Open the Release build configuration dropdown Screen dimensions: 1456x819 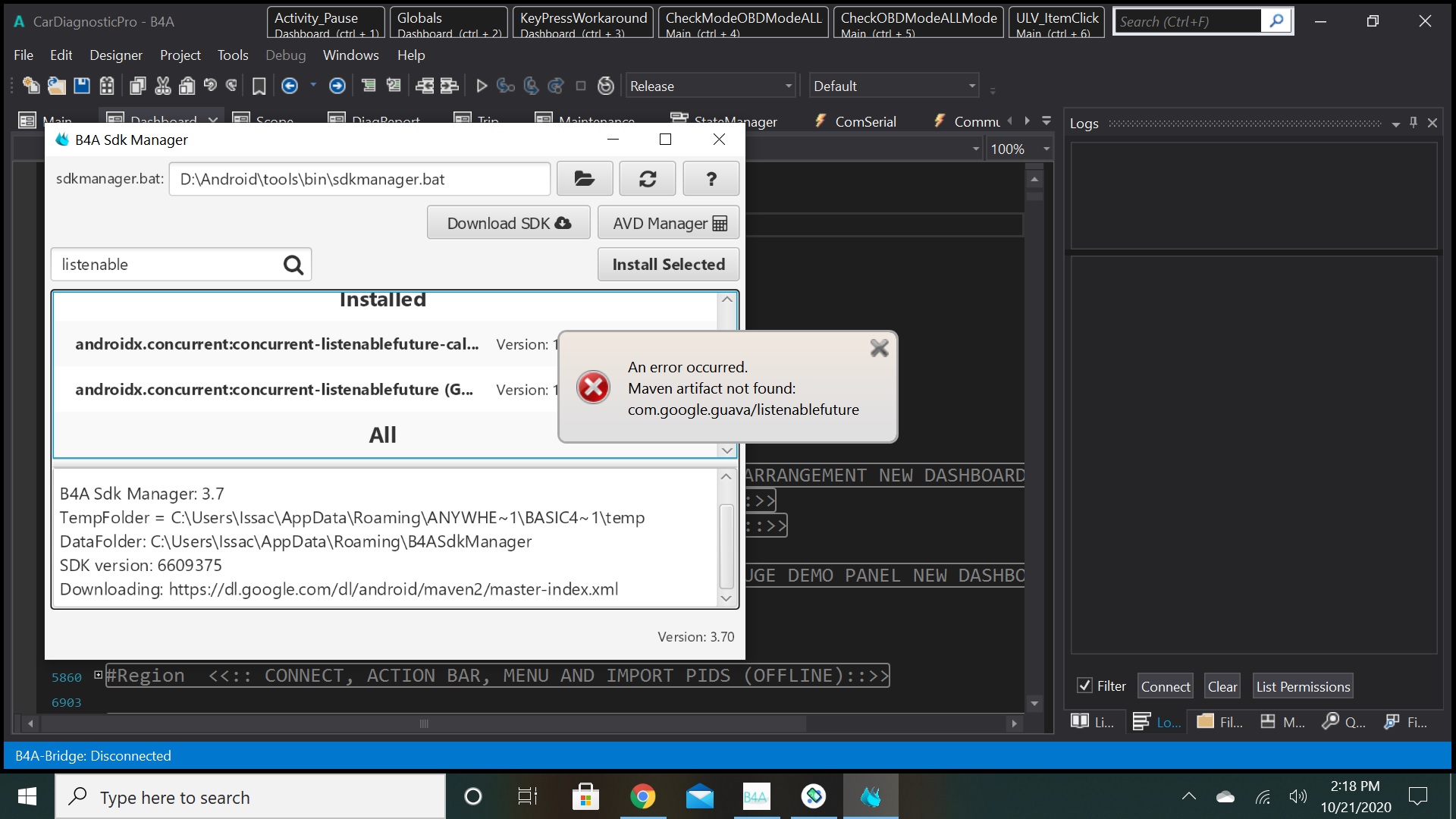788,86
